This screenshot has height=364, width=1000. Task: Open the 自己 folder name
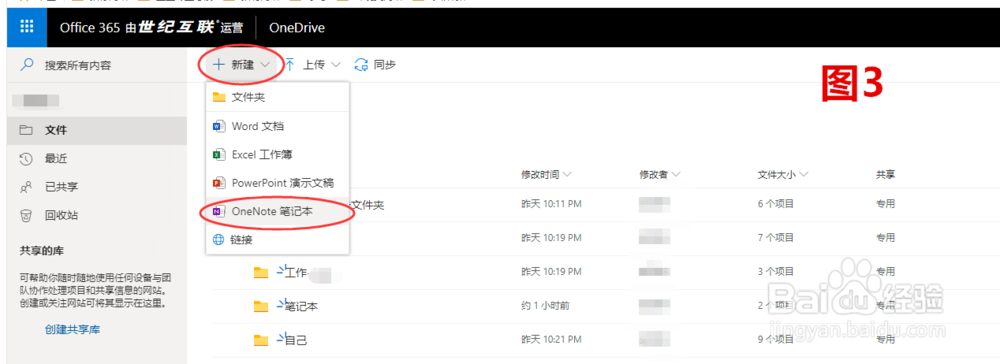(x=296, y=340)
